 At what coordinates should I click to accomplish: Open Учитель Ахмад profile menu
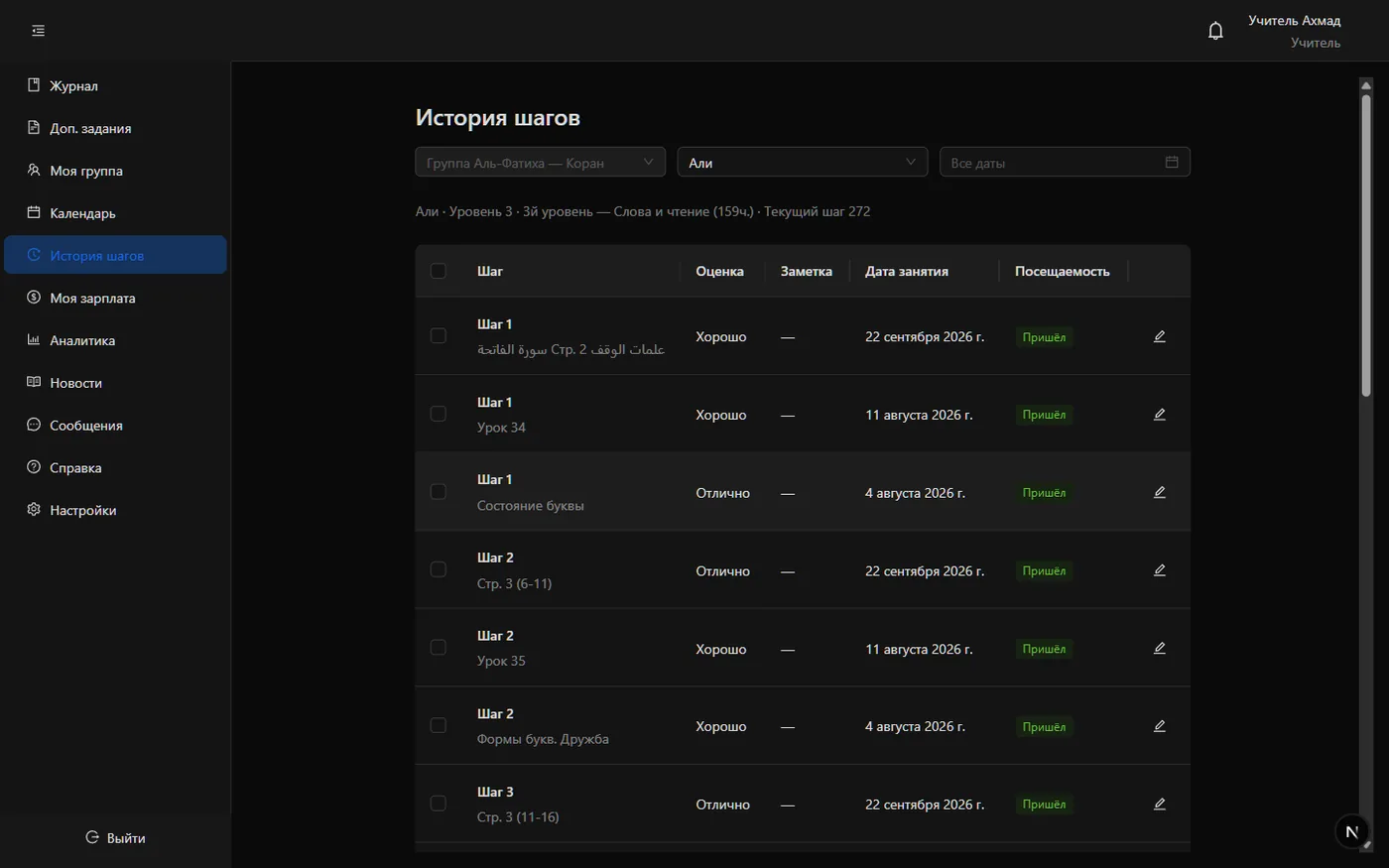(x=1294, y=31)
